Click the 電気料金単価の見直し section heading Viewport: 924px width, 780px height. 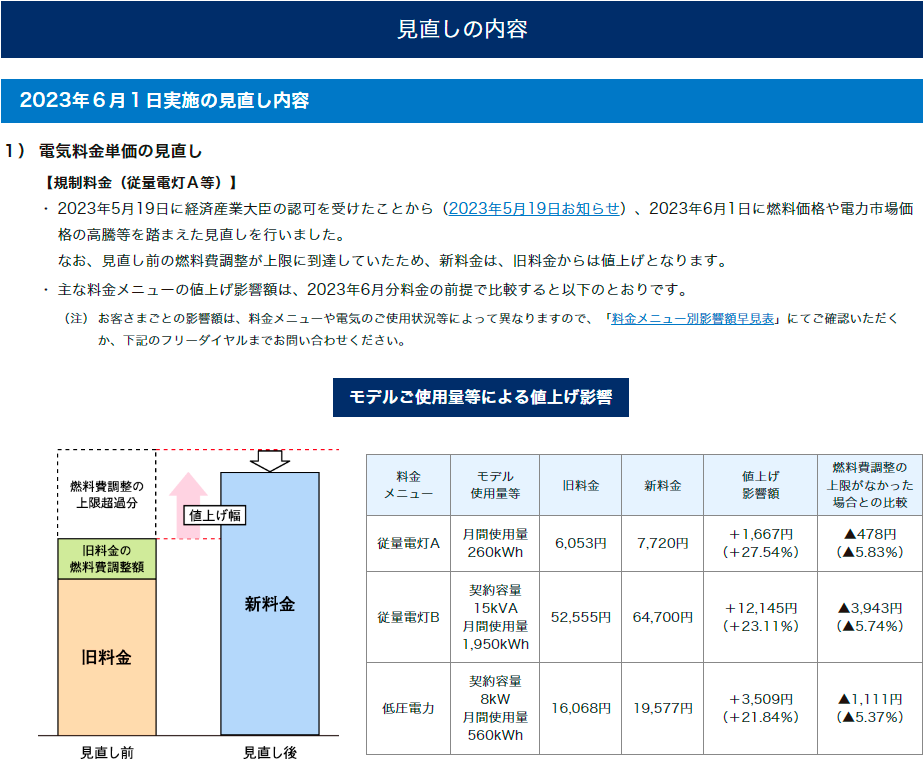point(120,151)
